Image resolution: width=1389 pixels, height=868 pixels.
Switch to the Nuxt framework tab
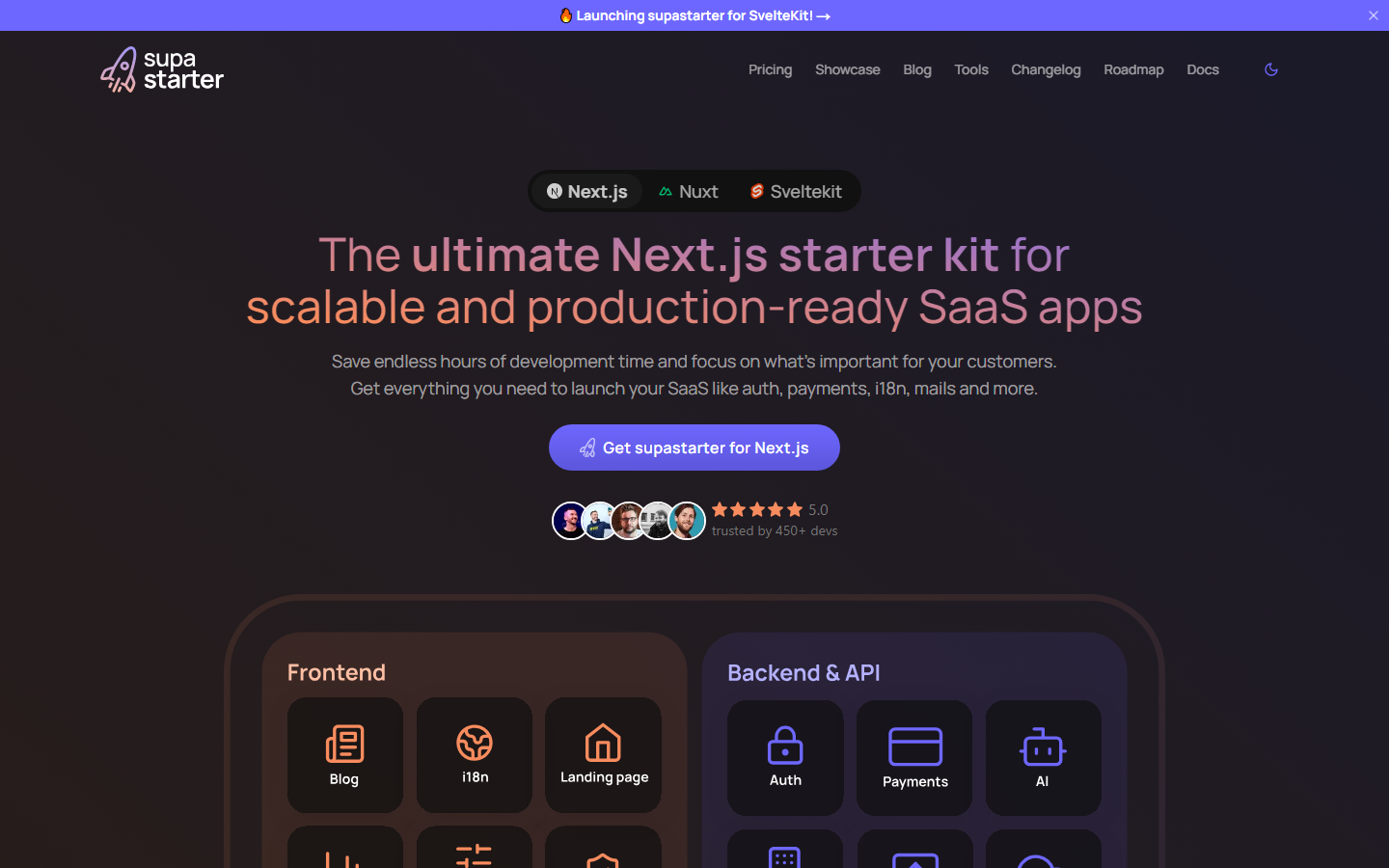click(x=689, y=191)
